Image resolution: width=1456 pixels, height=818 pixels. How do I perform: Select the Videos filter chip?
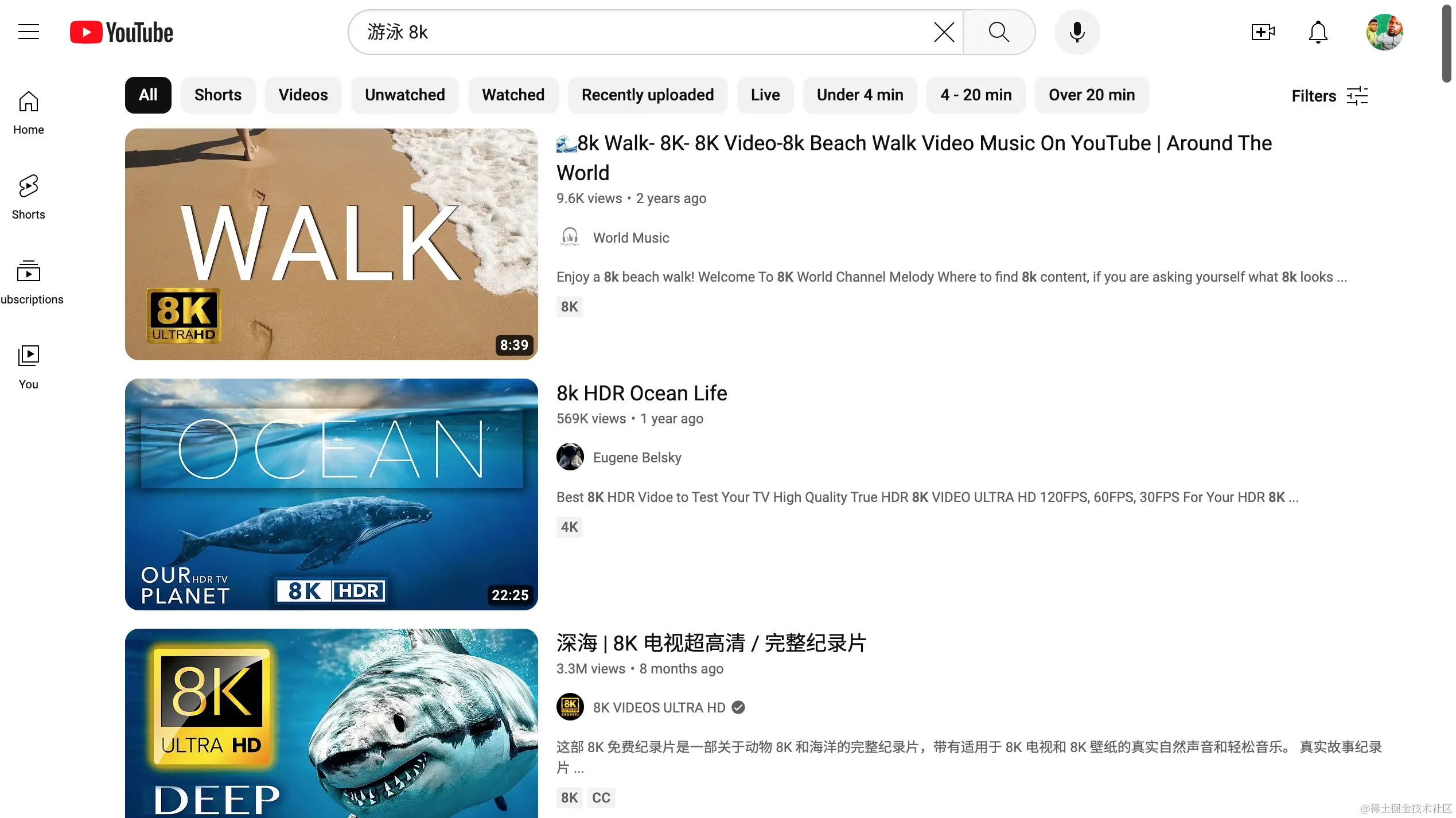pos(303,95)
